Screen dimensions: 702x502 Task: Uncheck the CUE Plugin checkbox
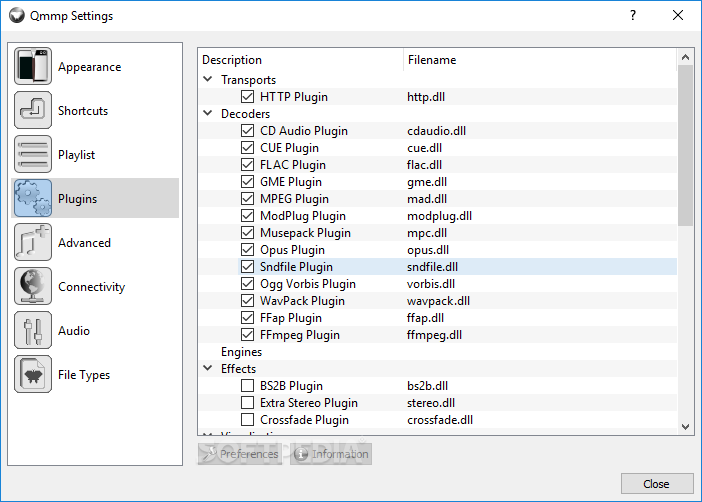[x=247, y=148]
